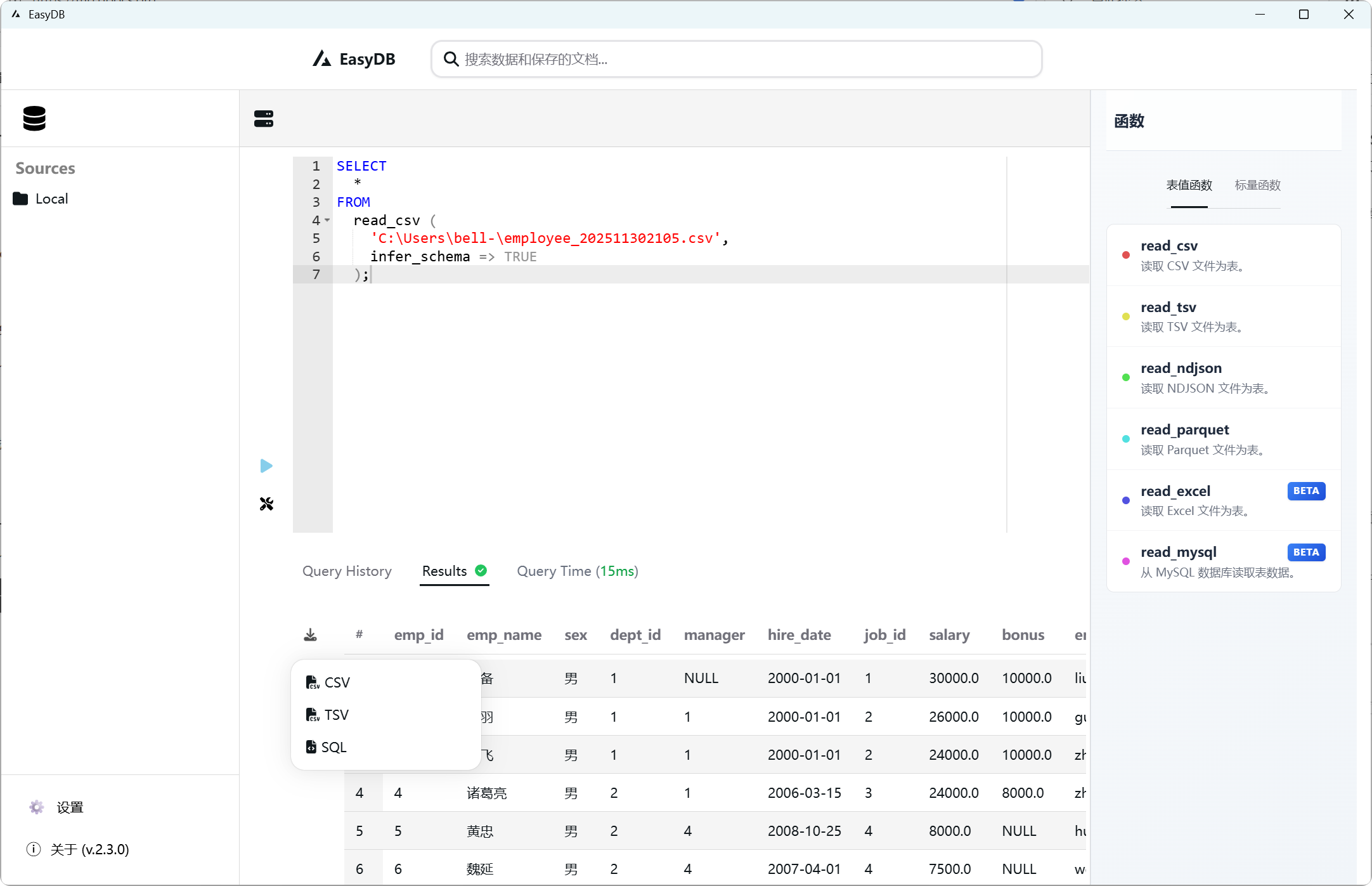Open query tools with the wrench icon

[266, 504]
